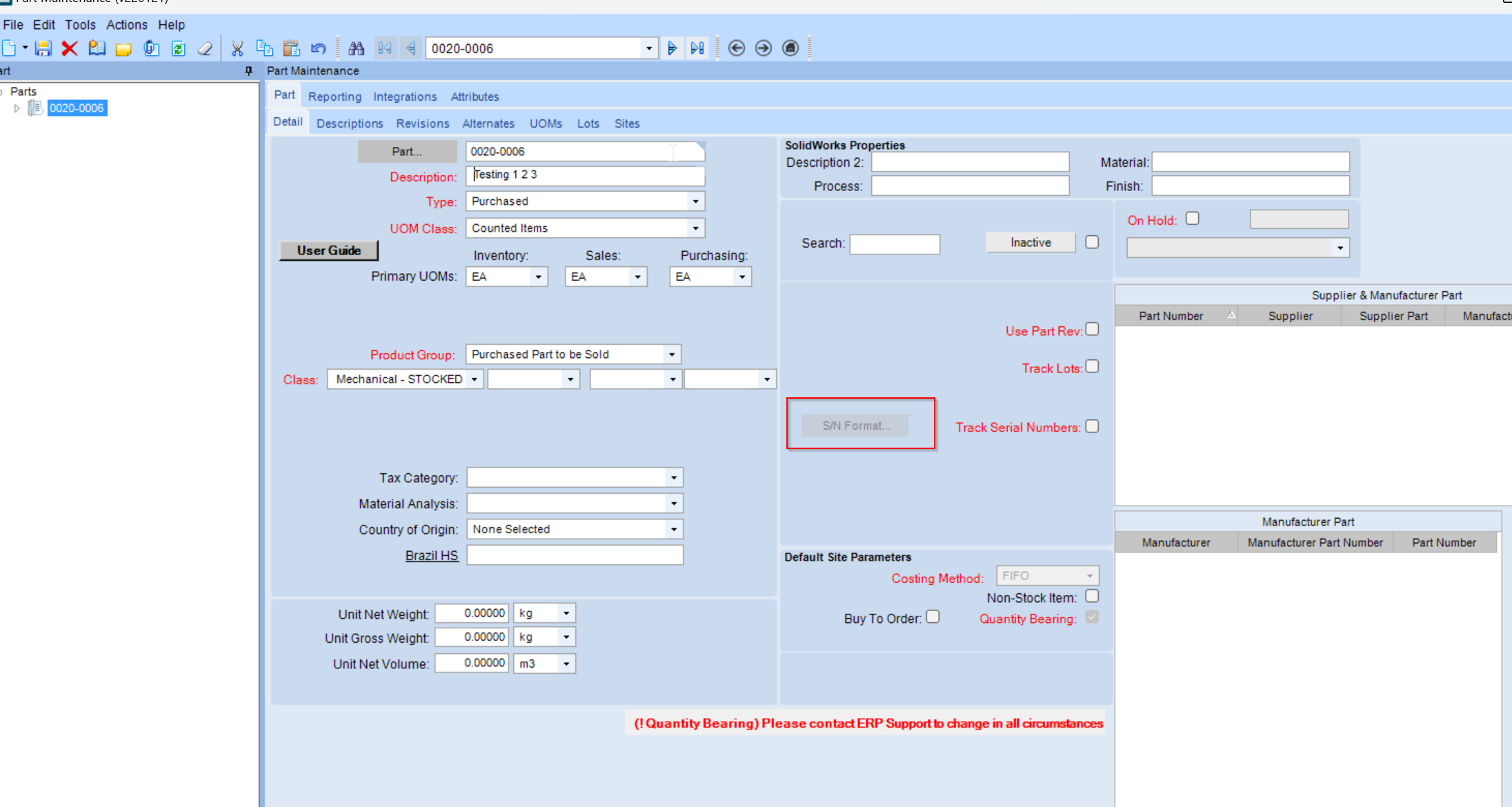Screen dimensions: 1512x807
Task: Toggle the On Hold checkbox
Action: click(x=1193, y=219)
